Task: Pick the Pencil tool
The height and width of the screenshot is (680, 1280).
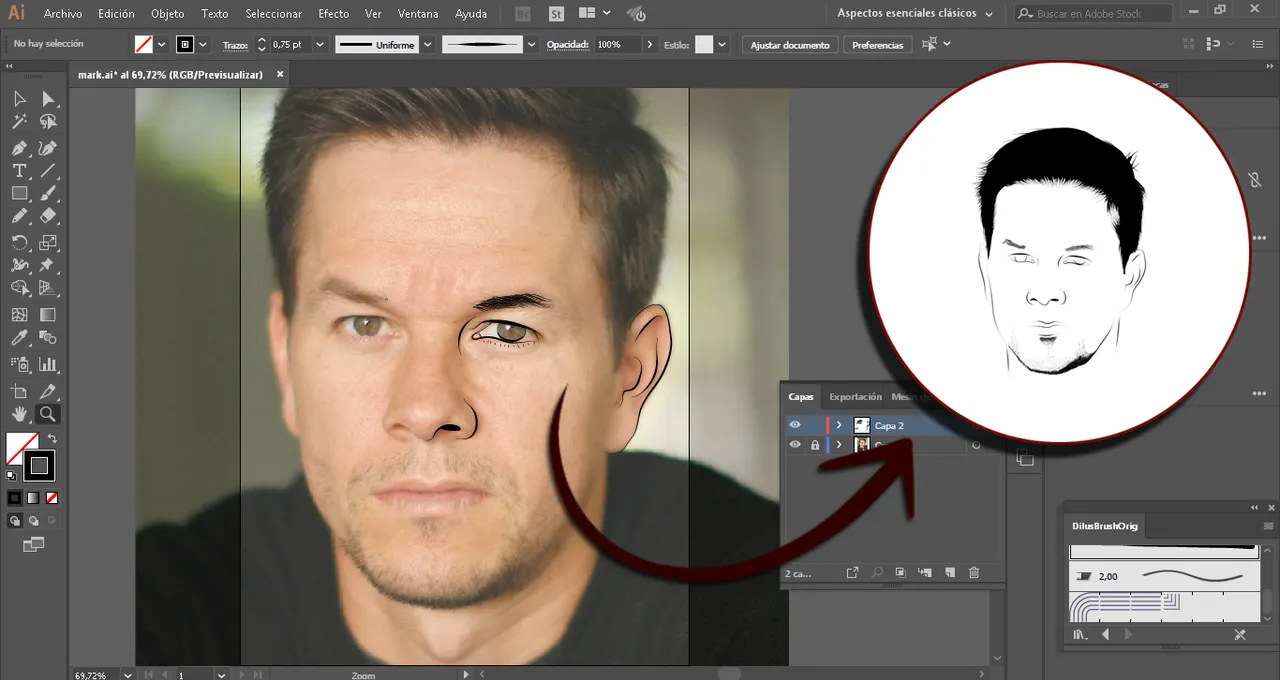Action: [19, 216]
